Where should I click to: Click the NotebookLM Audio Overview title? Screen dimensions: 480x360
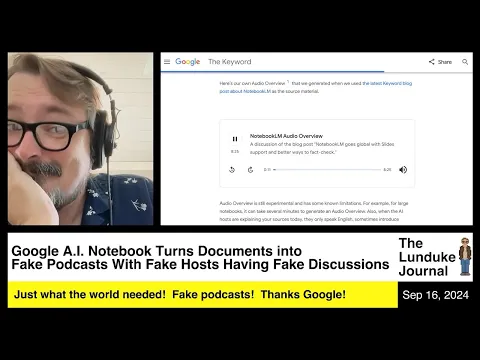286,136
